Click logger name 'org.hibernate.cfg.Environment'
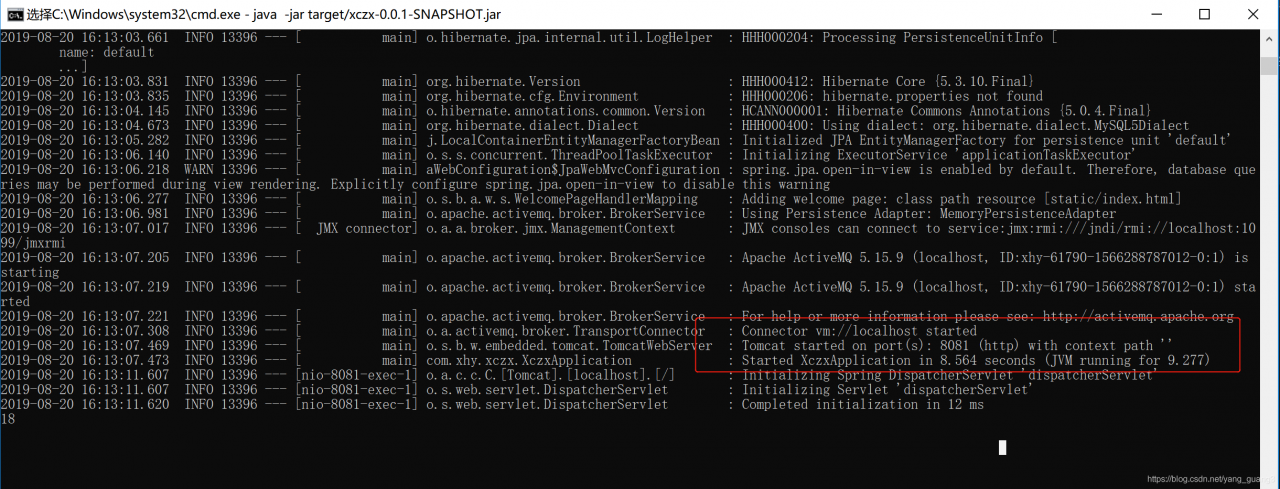This screenshot has height=489, width=1280. click(x=533, y=96)
